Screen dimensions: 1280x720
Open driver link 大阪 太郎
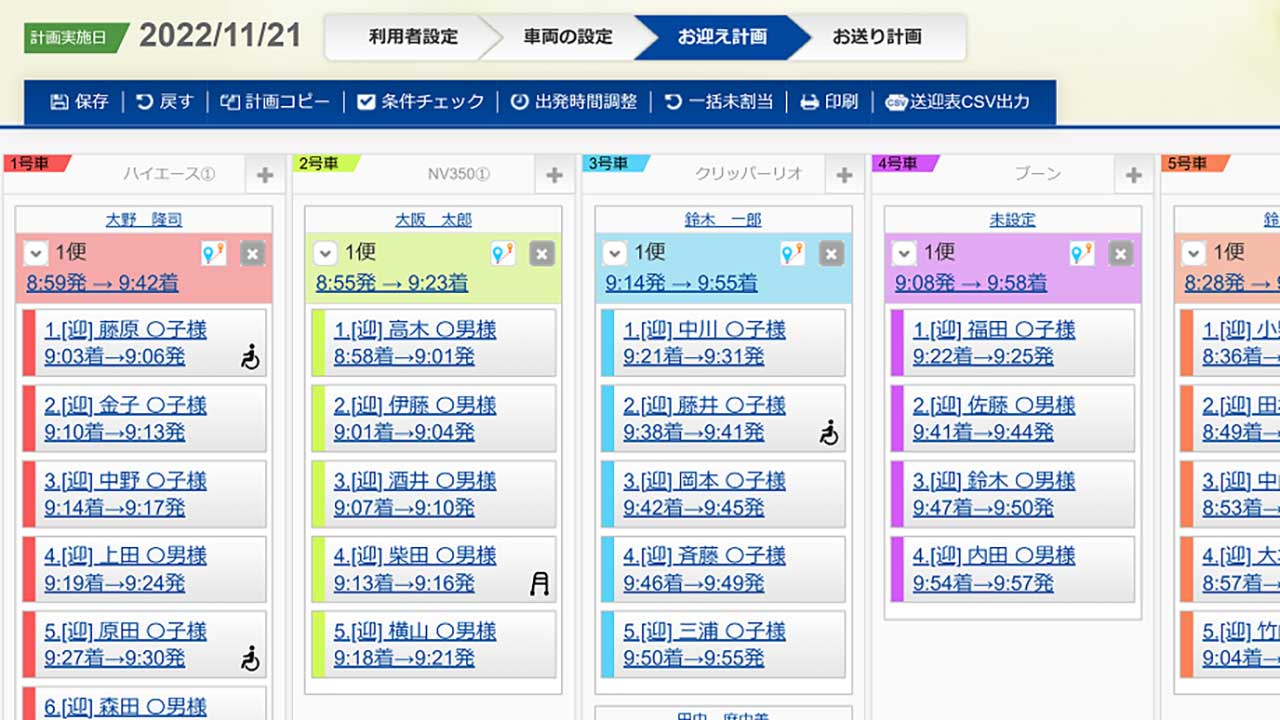[433, 219]
